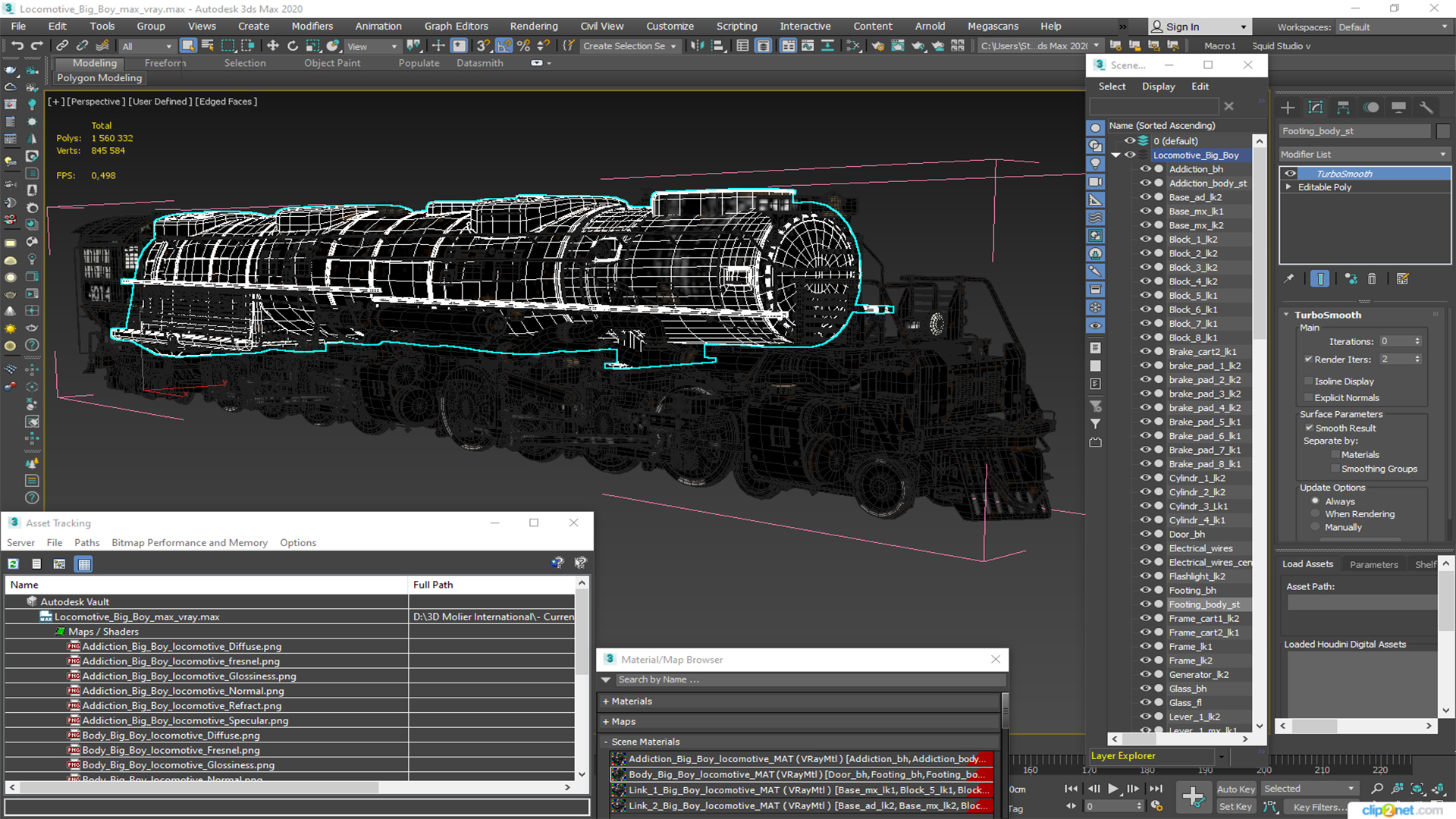Choose the Select and Move tool

[273, 45]
